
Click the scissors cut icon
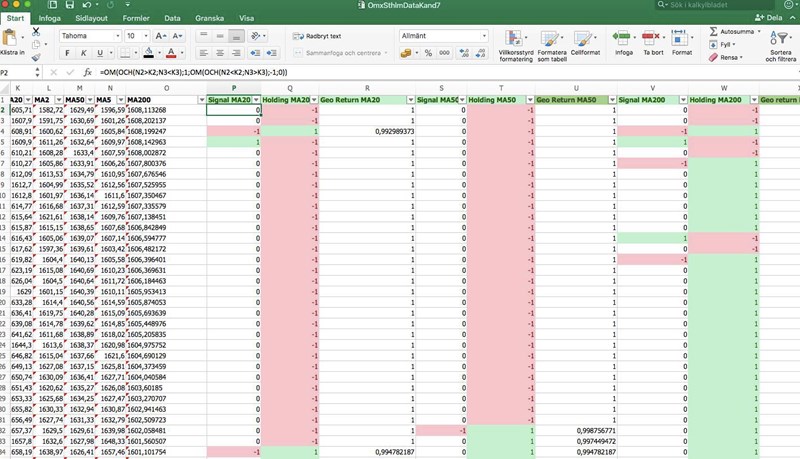pos(37,31)
